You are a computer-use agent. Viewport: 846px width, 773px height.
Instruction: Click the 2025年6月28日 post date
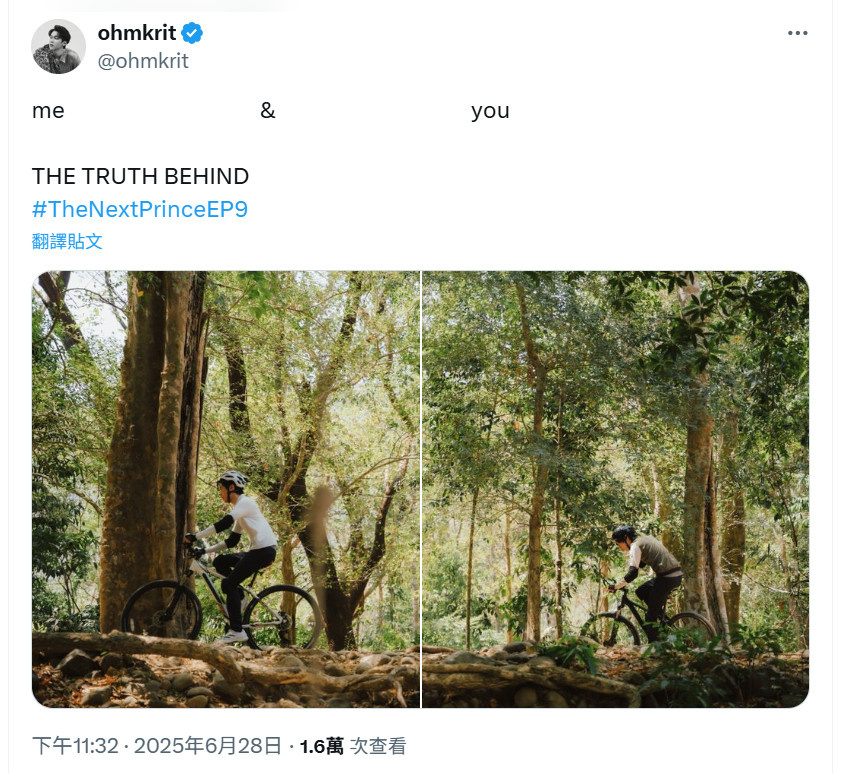click(208, 746)
